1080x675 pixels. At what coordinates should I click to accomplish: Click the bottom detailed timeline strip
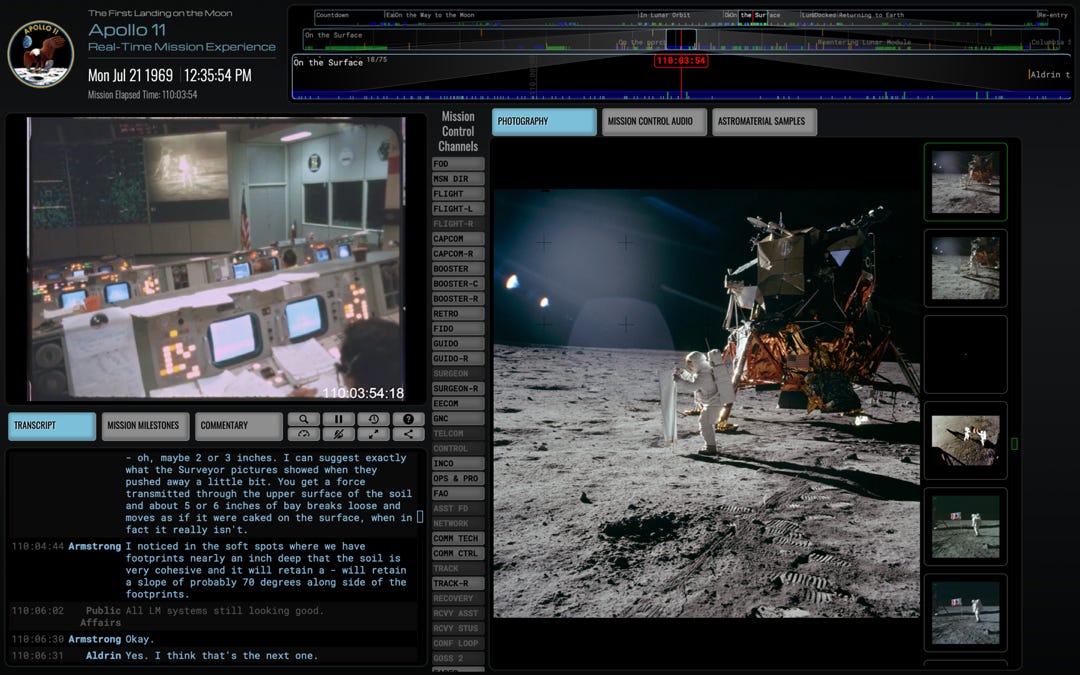pos(681,77)
